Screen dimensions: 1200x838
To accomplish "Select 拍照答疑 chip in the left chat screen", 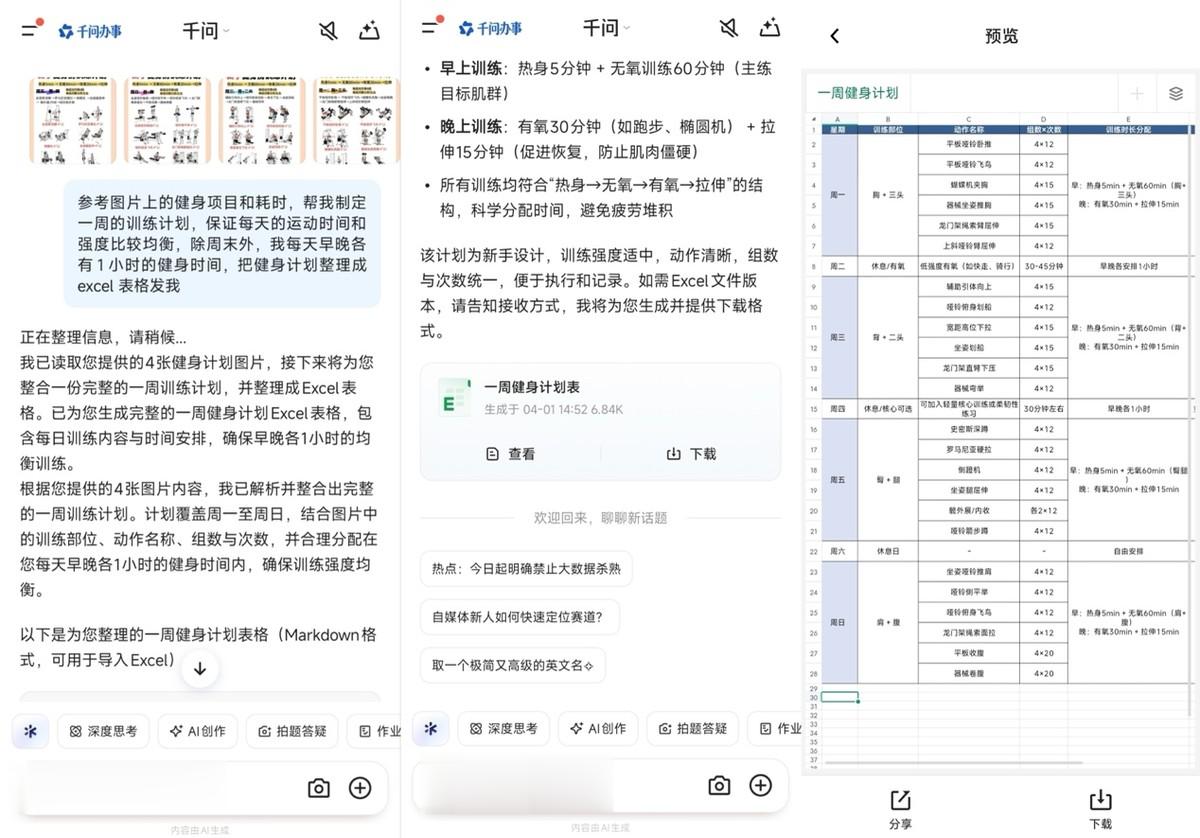I will 292,731.
